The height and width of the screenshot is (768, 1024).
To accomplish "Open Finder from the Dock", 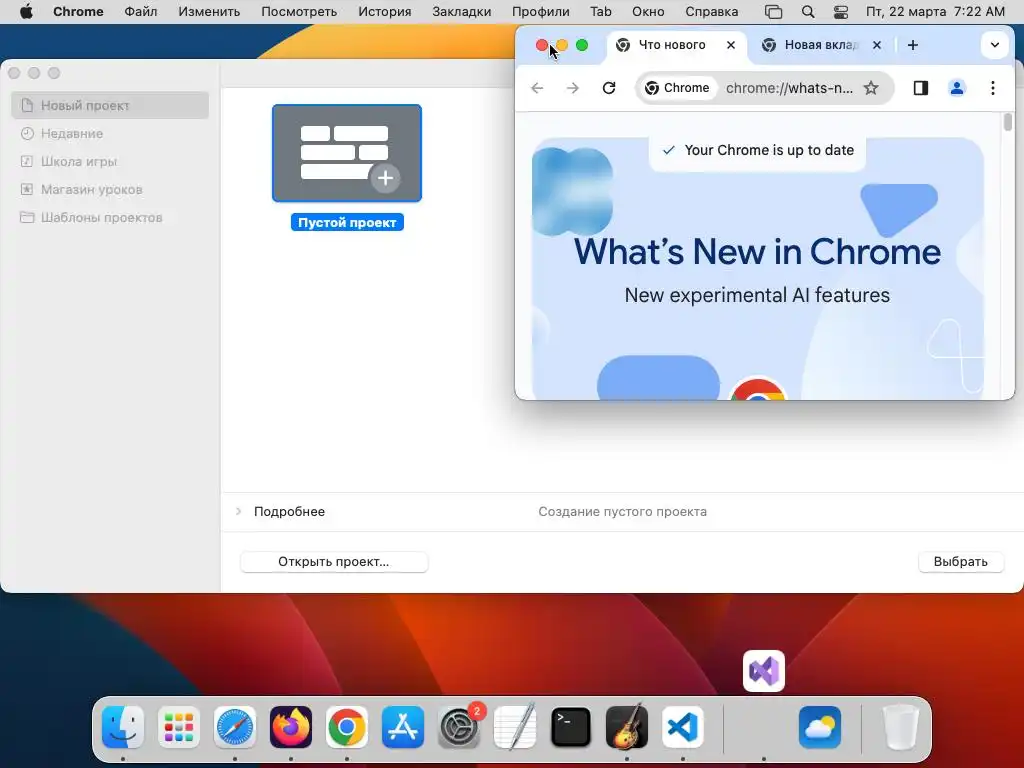I will pyautogui.click(x=123, y=727).
